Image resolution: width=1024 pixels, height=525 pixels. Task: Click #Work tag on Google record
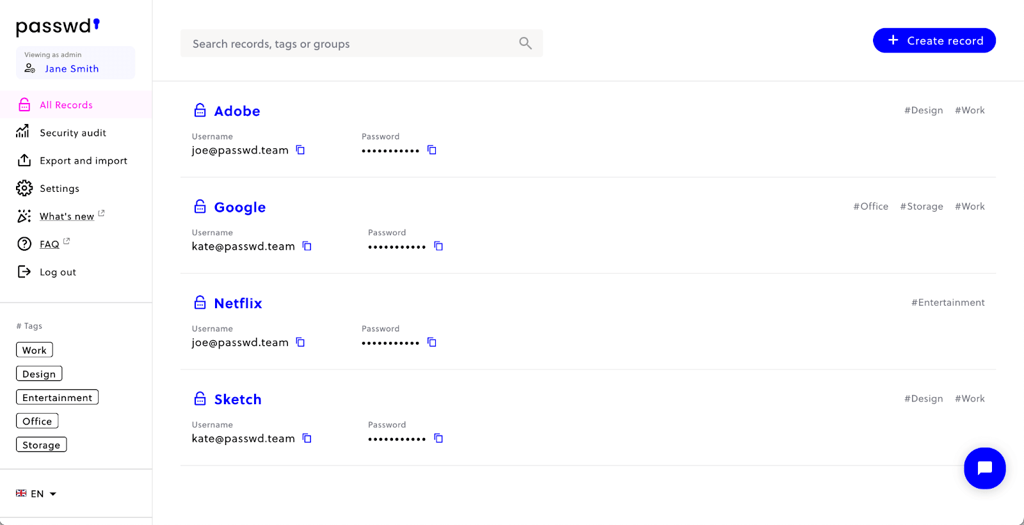coord(970,206)
